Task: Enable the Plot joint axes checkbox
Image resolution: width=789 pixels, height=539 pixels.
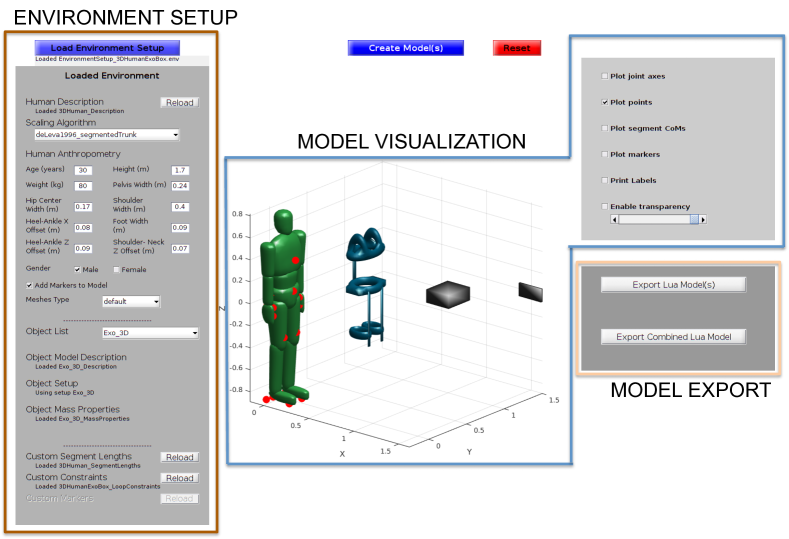Action: 604,76
